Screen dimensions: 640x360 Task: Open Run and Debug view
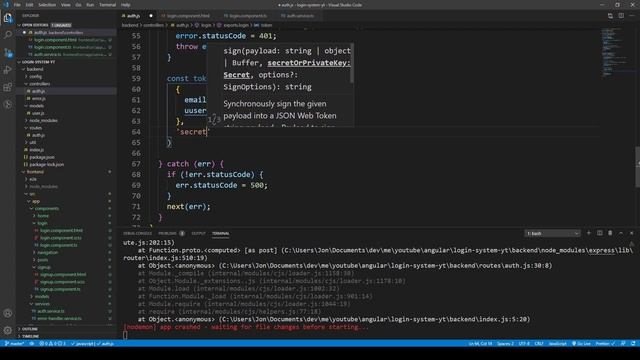[x=8, y=70]
